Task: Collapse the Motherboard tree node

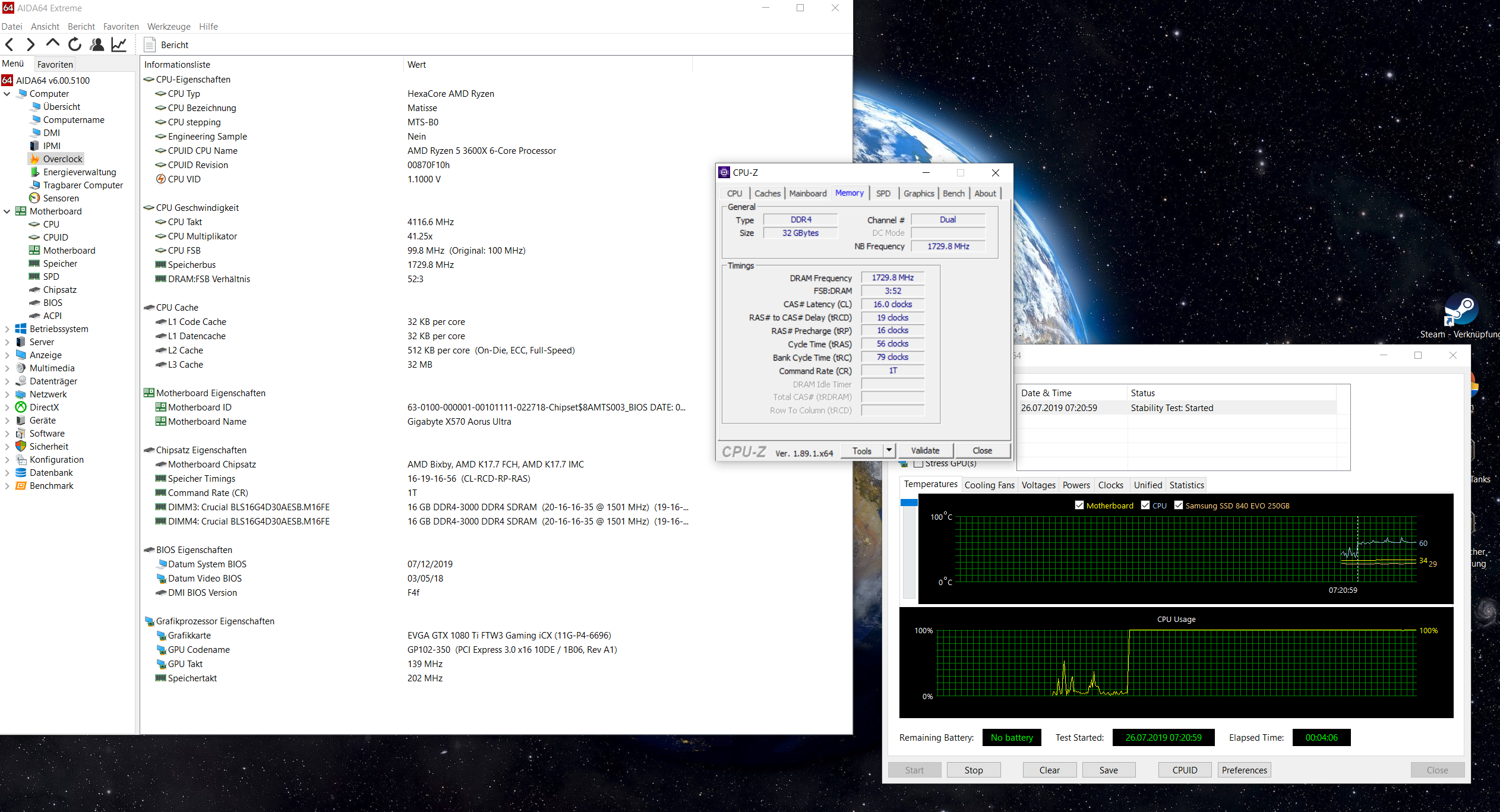Action: point(7,211)
